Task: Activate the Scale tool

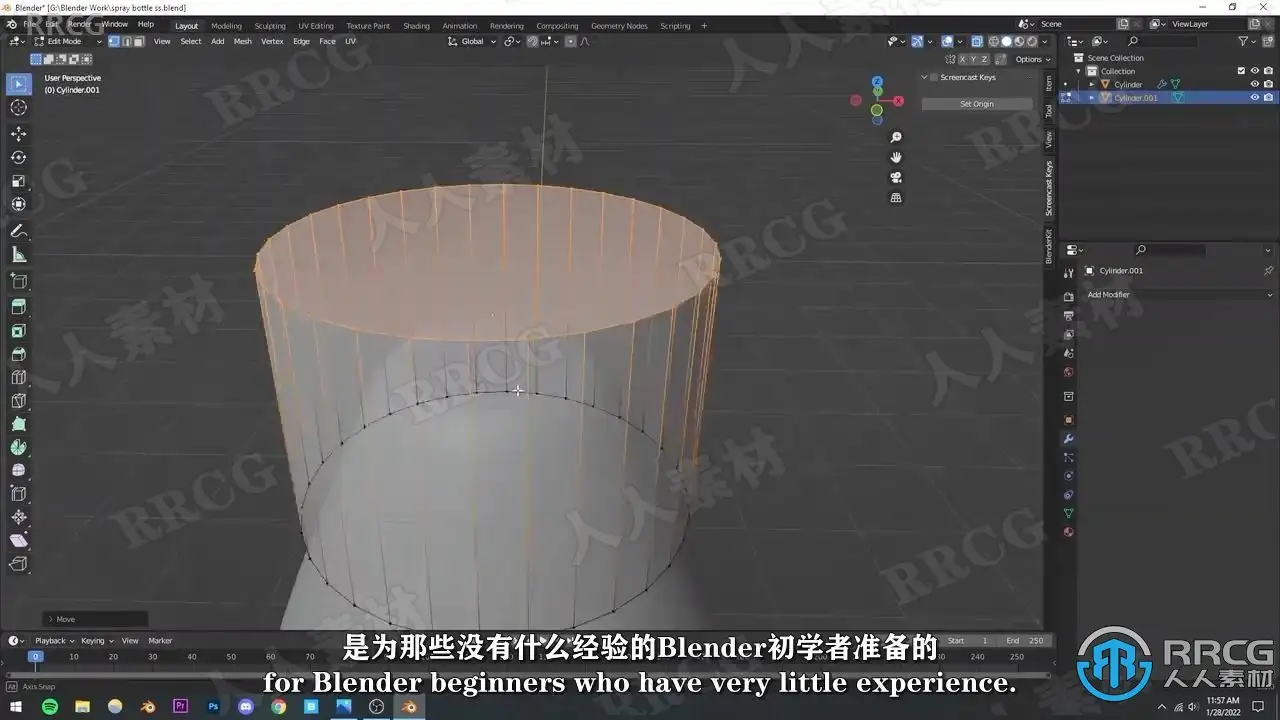Action: 18,181
